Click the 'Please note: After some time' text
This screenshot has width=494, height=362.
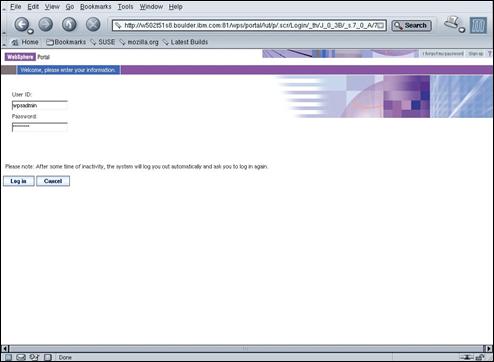(x=136, y=166)
